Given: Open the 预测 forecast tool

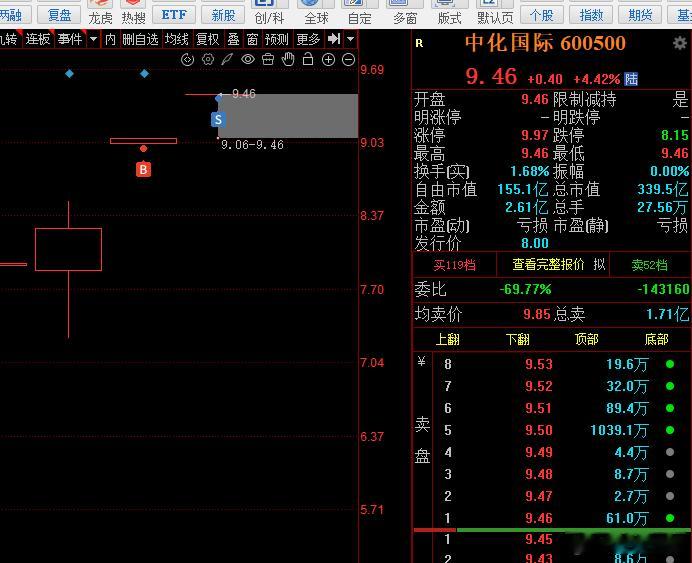Looking at the screenshot, I should point(277,39).
